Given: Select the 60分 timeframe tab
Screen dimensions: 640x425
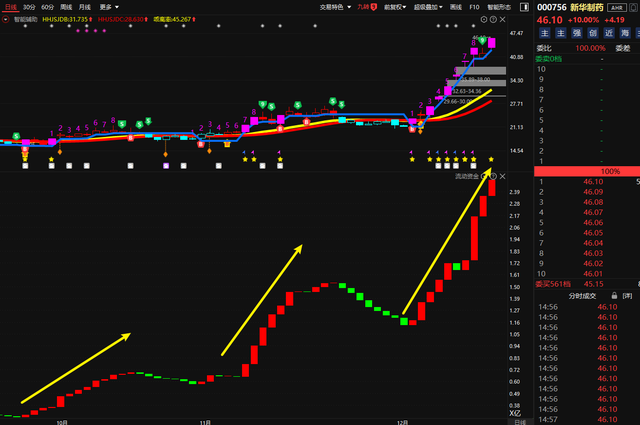Looking at the screenshot, I should [48, 6].
